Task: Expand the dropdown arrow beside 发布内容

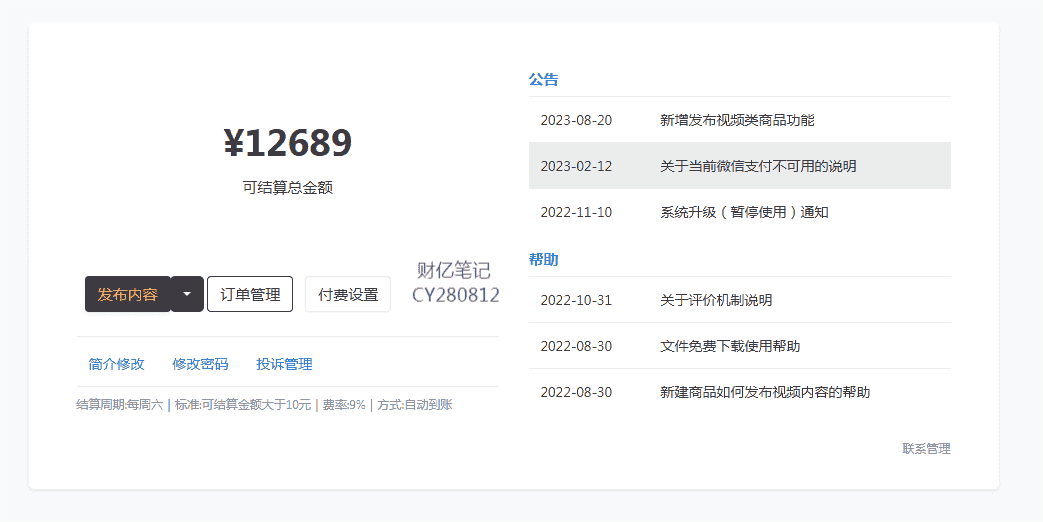Action: 187,294
